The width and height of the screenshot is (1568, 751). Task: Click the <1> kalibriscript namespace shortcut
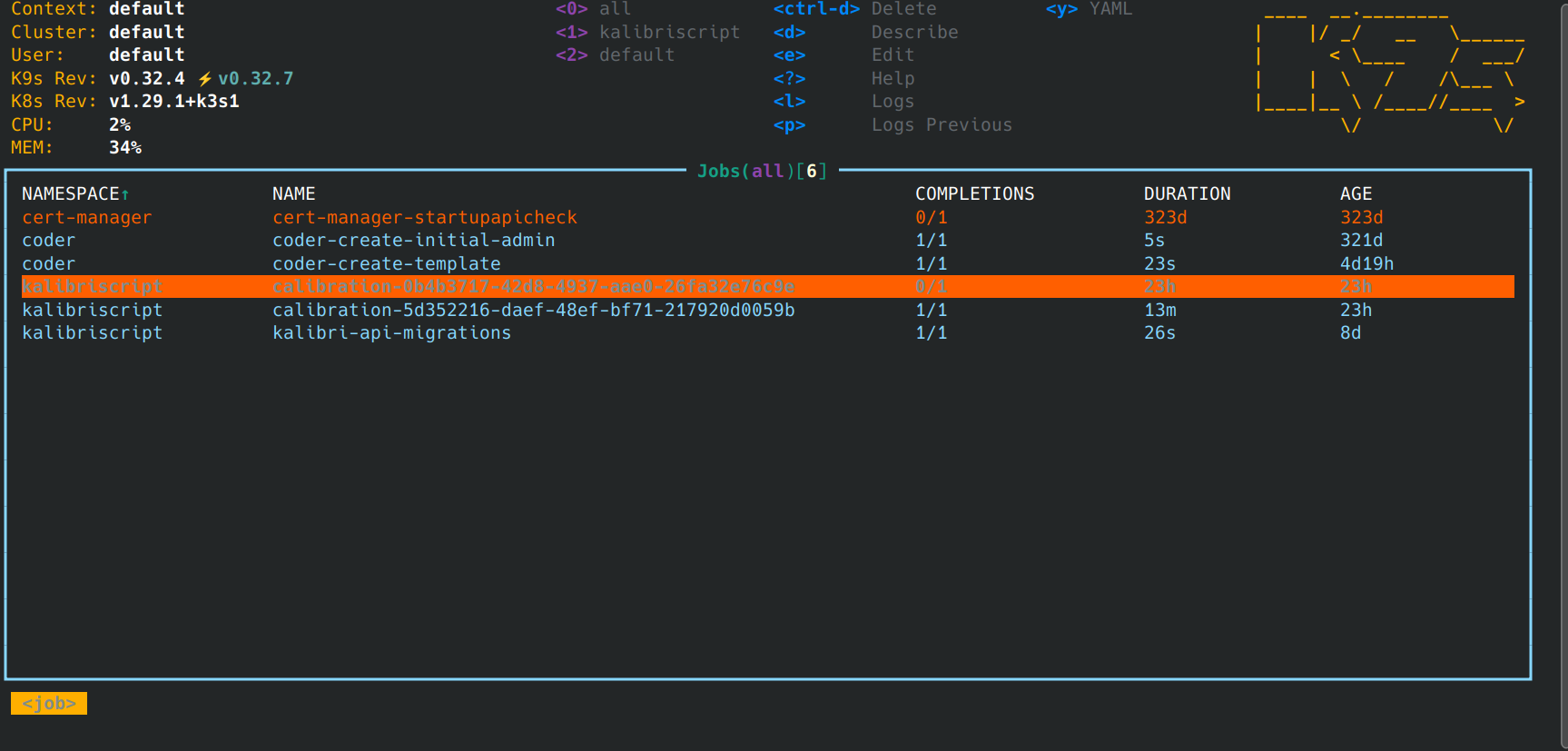click(648, 32)
